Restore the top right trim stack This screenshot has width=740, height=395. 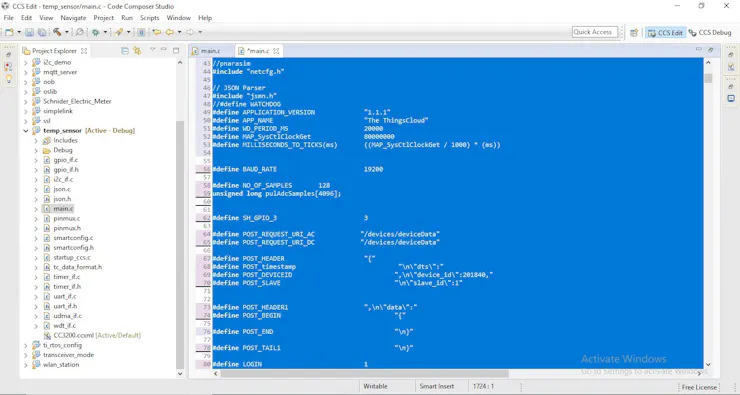(x=731, y=55)
